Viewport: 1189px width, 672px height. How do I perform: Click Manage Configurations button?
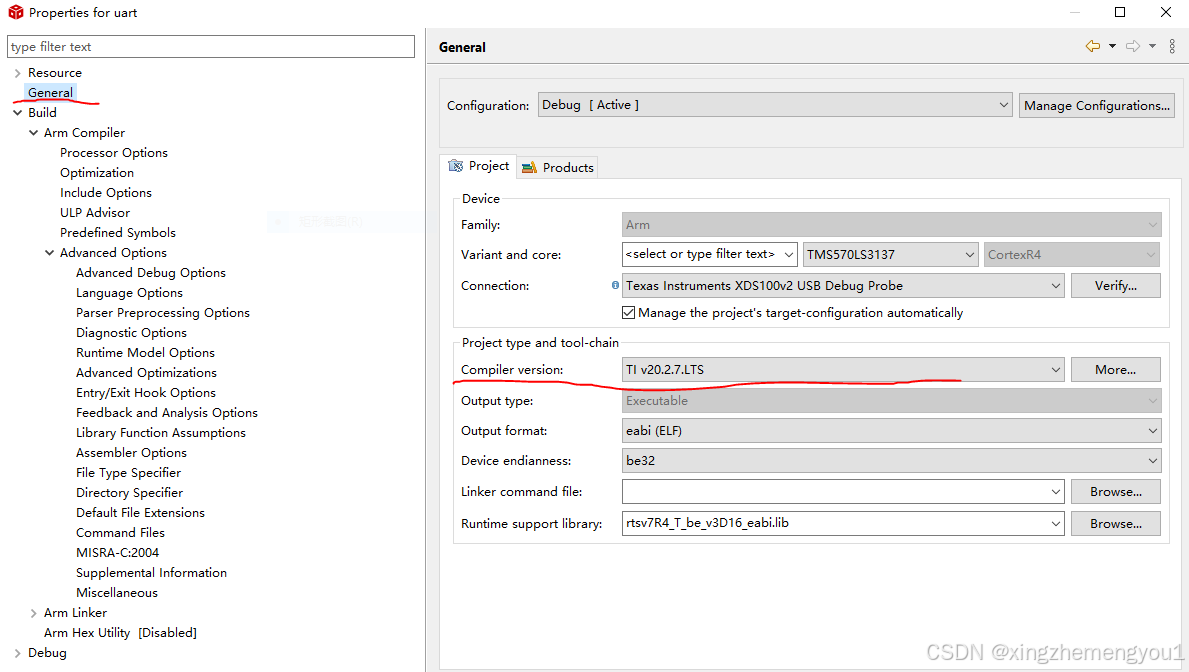tap(1096, 105)
